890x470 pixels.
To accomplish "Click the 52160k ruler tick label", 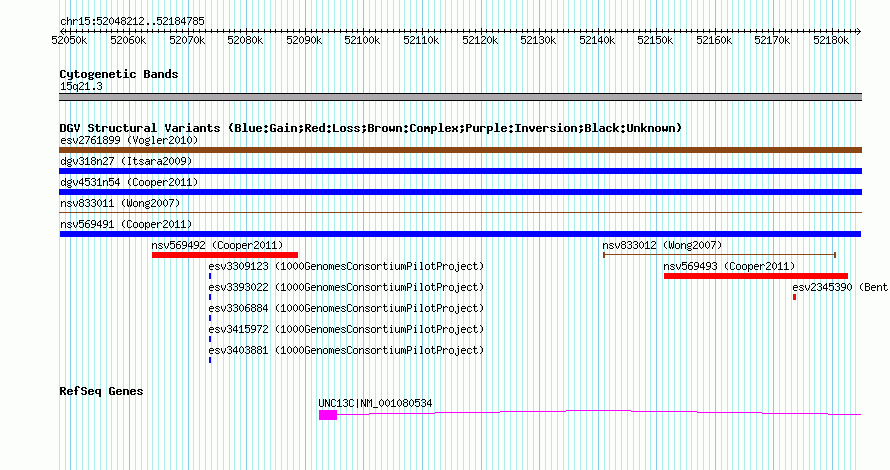I will [x=714, y=40].
